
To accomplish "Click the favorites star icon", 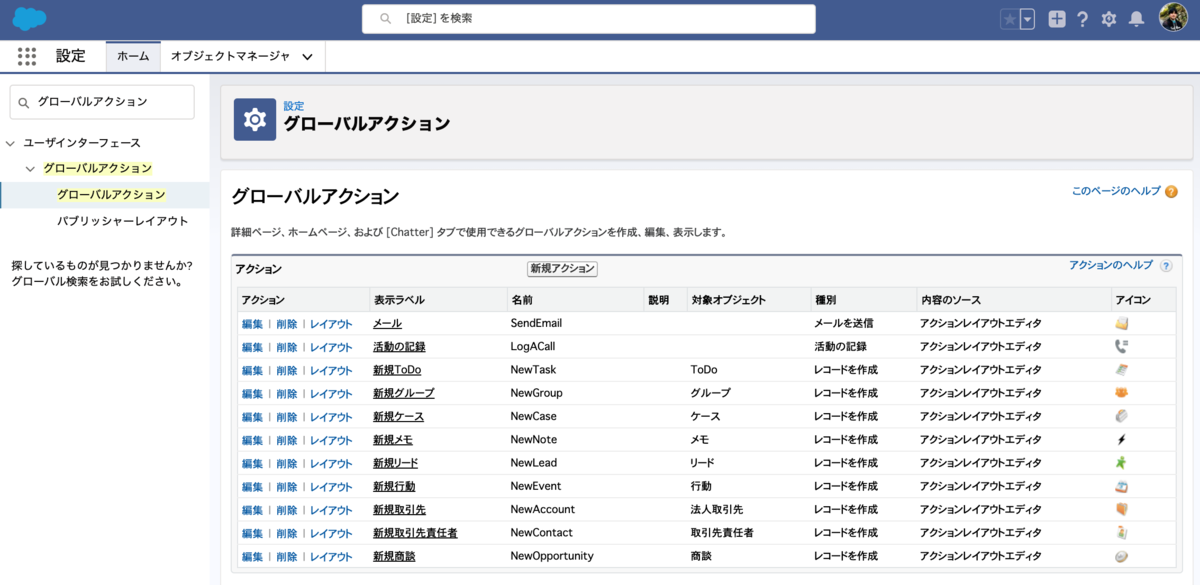I will point(1012,17).
